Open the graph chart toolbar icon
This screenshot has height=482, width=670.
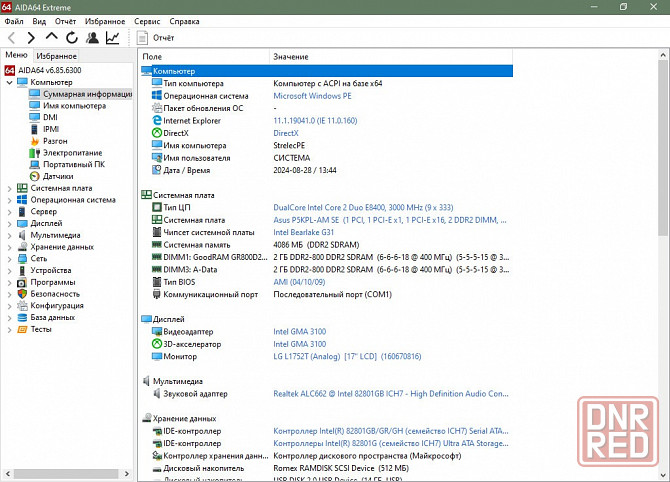(112, 38)
